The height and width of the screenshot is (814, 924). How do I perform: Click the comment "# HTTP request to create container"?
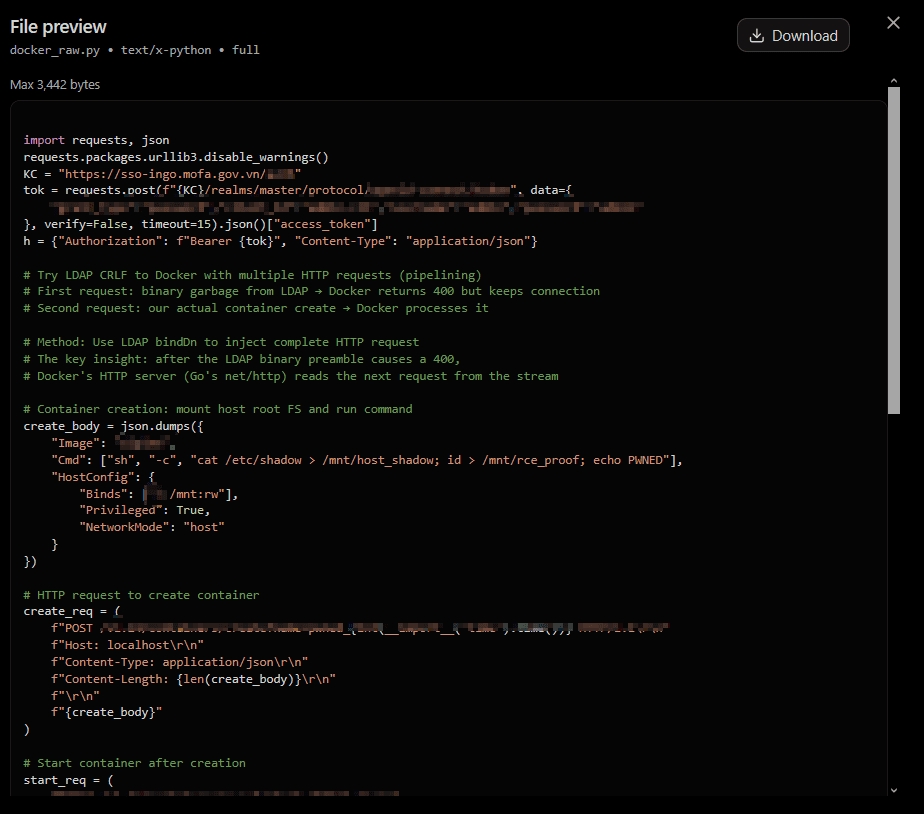tap(141, 595)
